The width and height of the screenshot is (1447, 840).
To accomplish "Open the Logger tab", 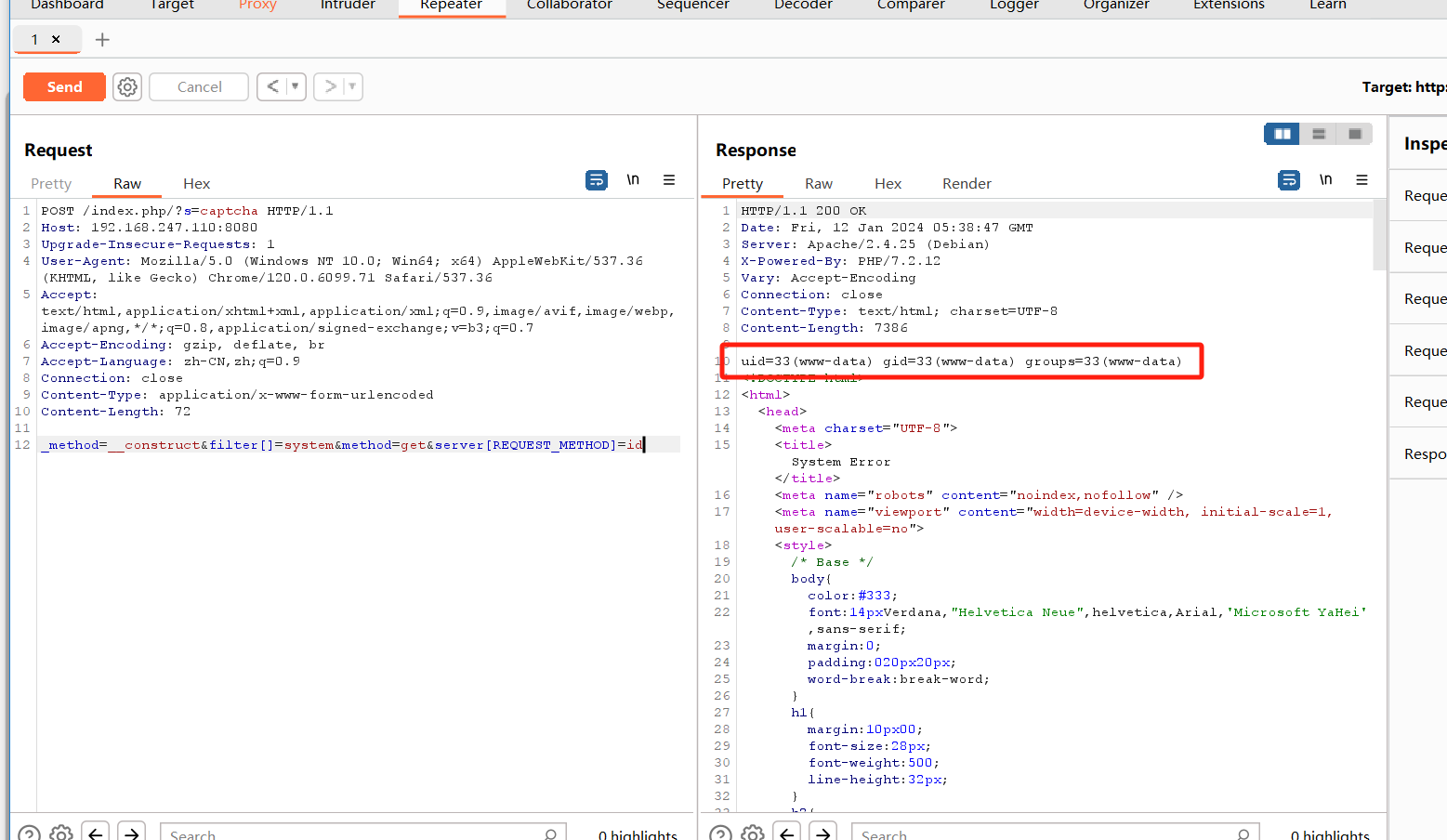I will [1014, 5].
